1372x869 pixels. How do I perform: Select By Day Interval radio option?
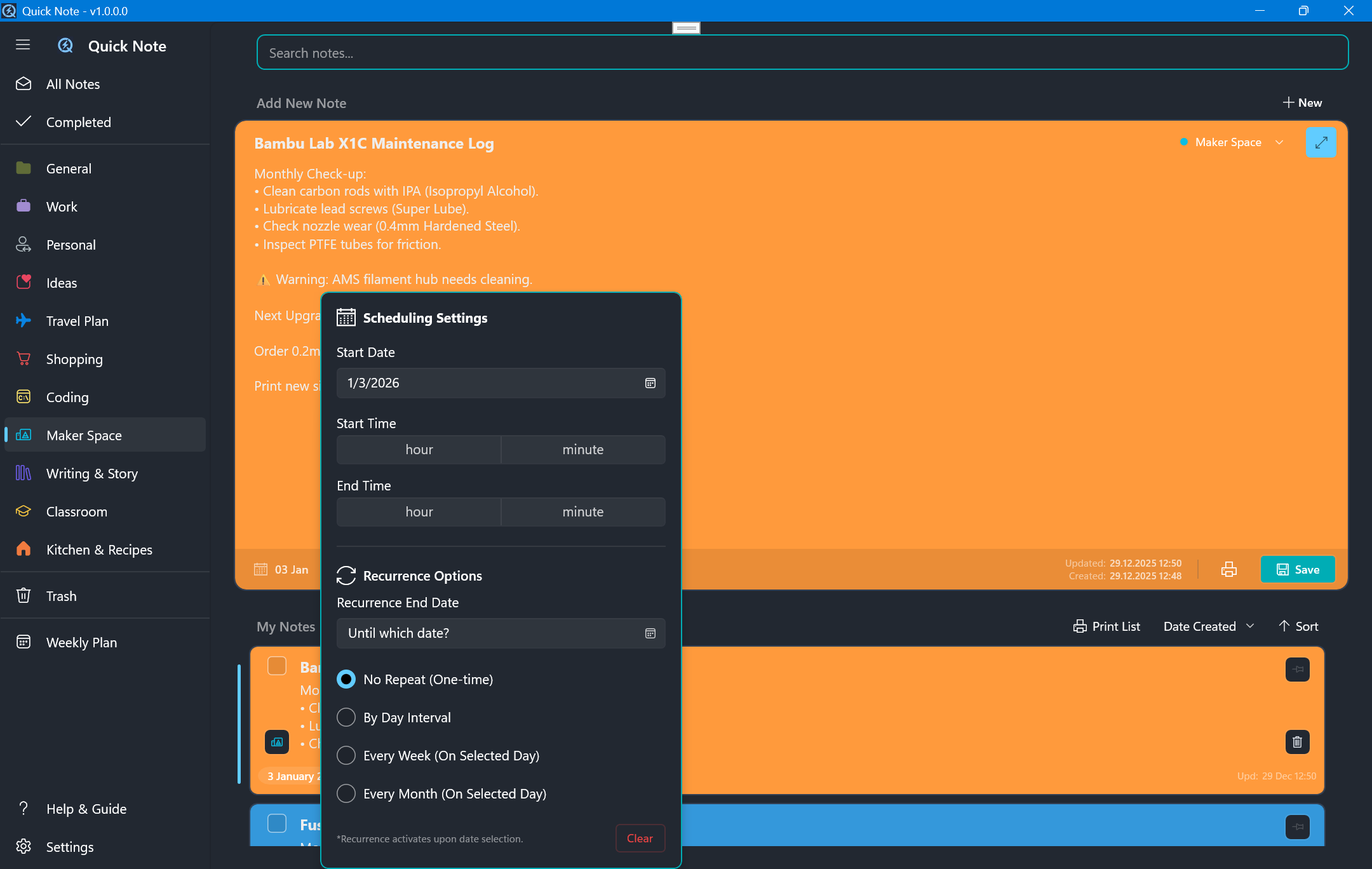346,717
